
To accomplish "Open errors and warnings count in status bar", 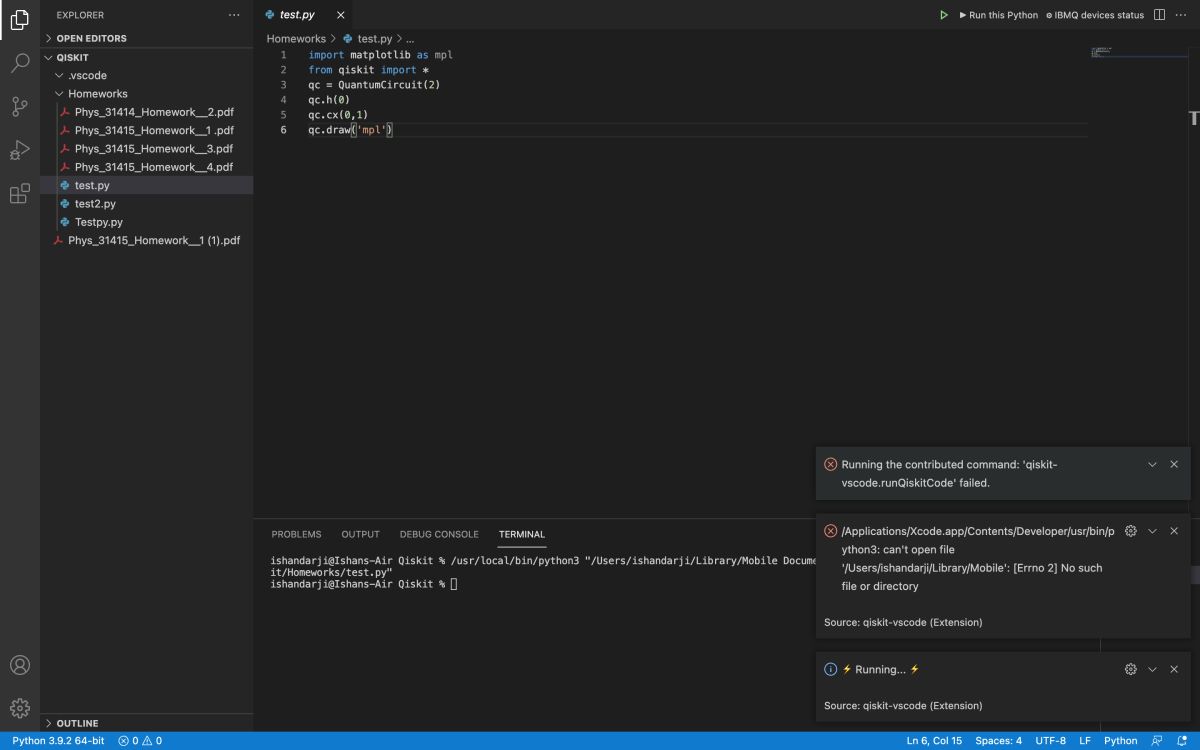I will (x=140, y=741).
